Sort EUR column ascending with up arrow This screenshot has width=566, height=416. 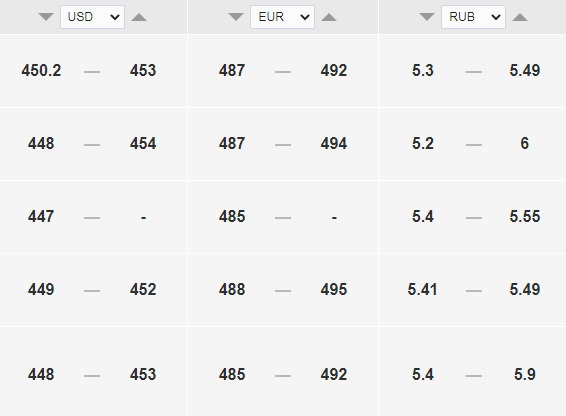pos(329,17)
